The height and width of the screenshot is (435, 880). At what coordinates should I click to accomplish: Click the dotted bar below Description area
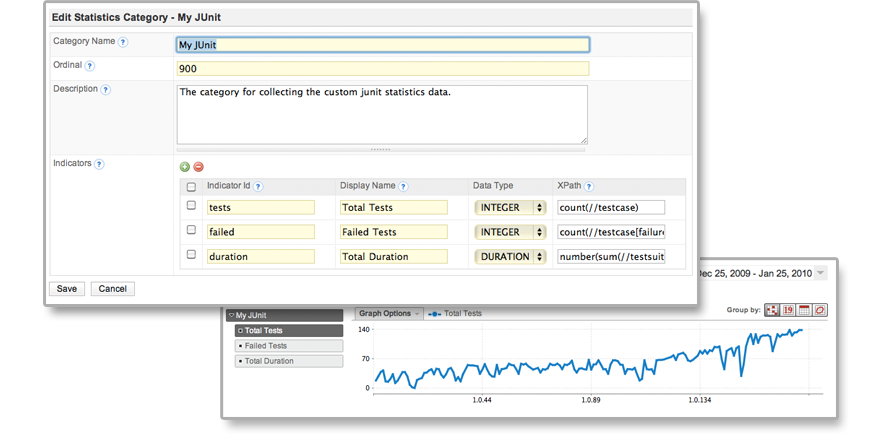click(x=381, y=150)
